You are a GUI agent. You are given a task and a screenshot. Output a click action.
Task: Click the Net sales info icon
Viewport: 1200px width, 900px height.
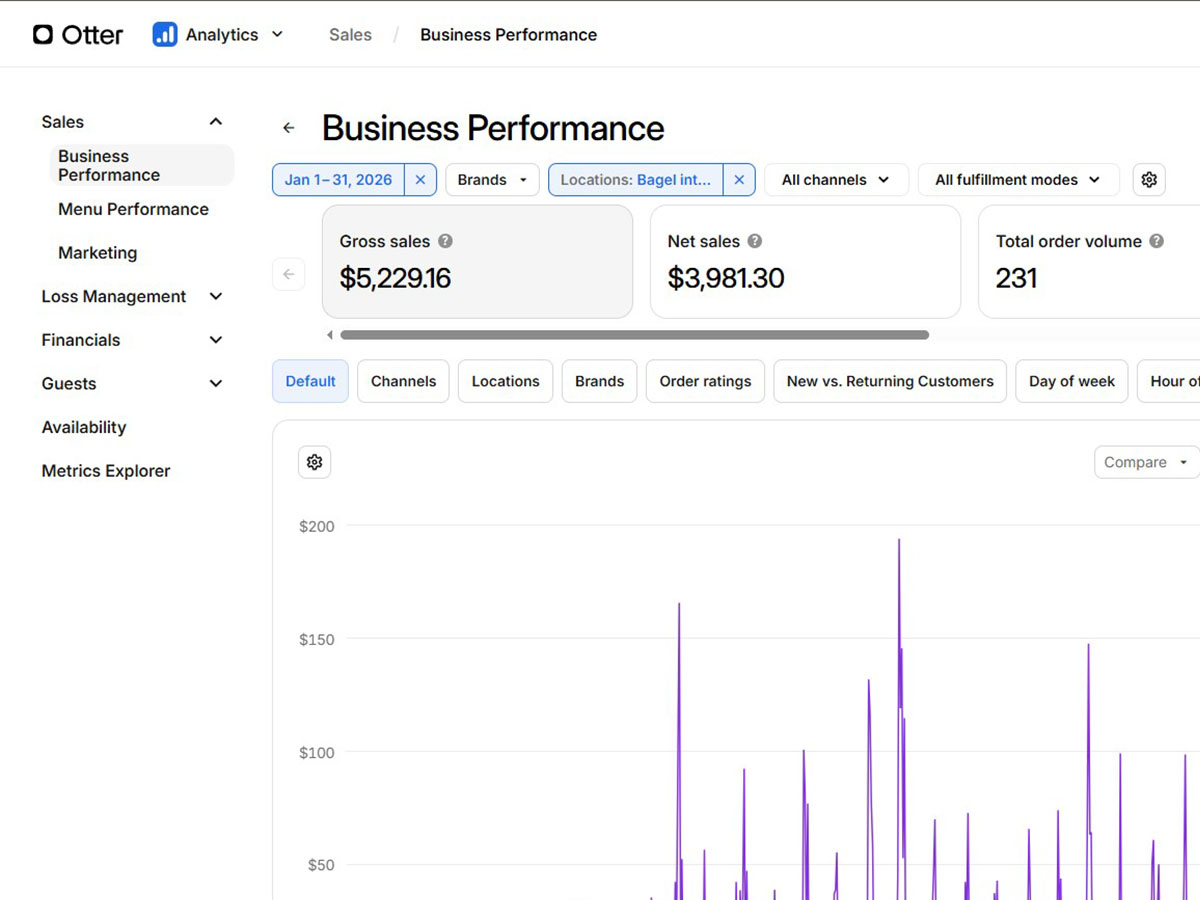pyautogui.click(x=755, y=241)
